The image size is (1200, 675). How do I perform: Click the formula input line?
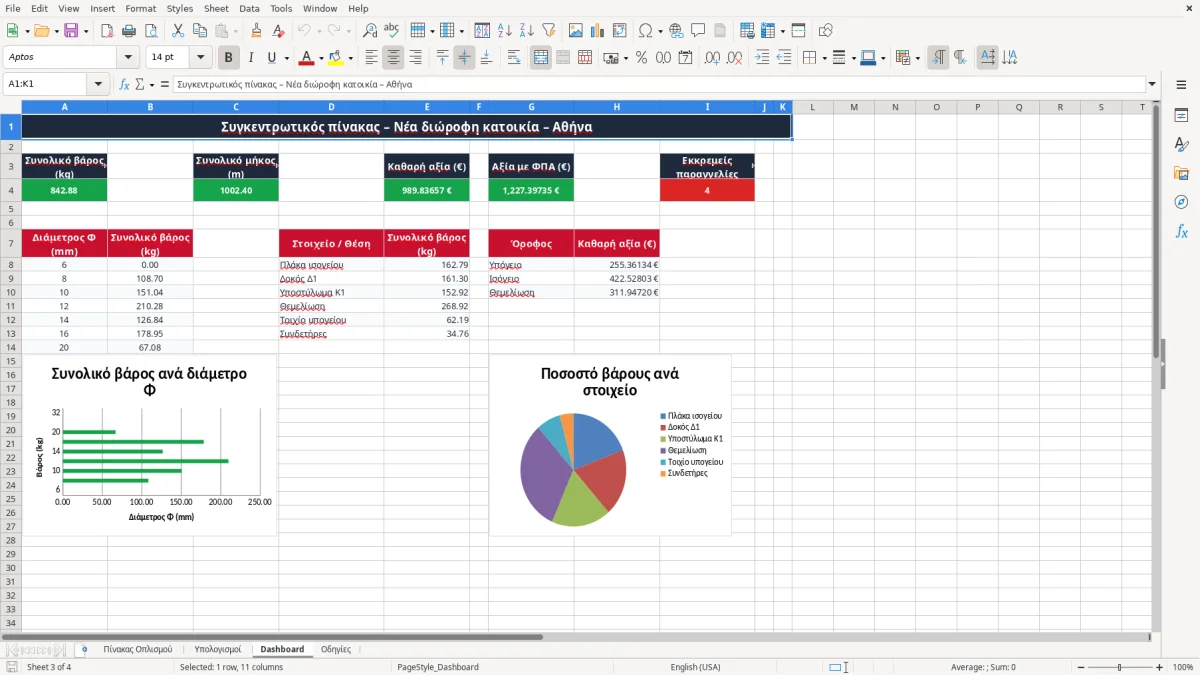(x=658, y=84)
